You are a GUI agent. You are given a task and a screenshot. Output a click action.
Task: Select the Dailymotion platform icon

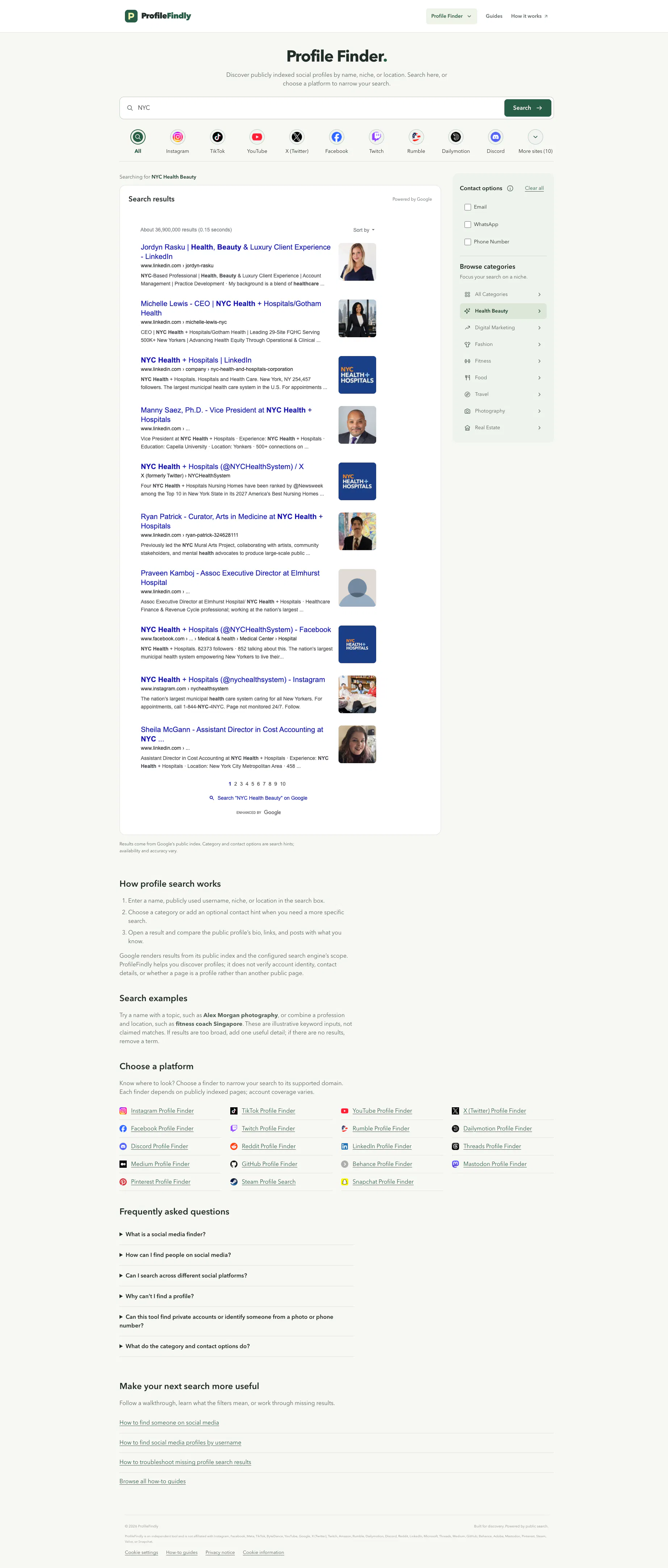[456, 137]
